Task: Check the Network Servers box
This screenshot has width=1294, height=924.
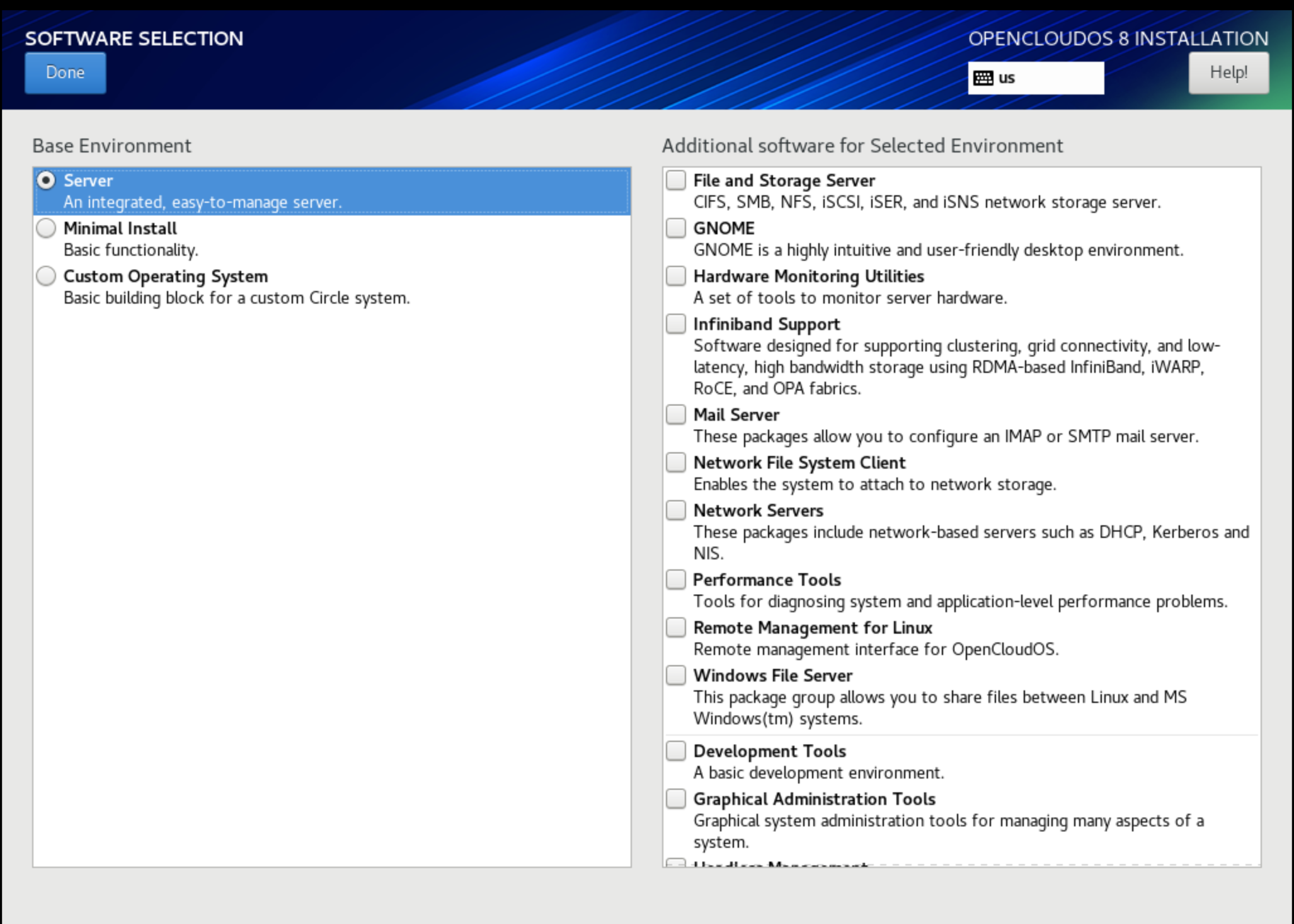Action: [676, 510]
